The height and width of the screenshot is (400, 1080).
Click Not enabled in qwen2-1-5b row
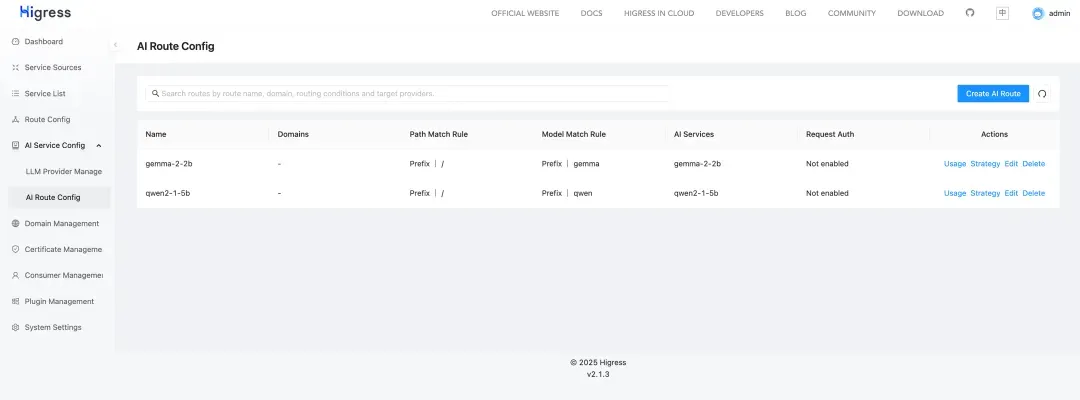coord(827,193)
